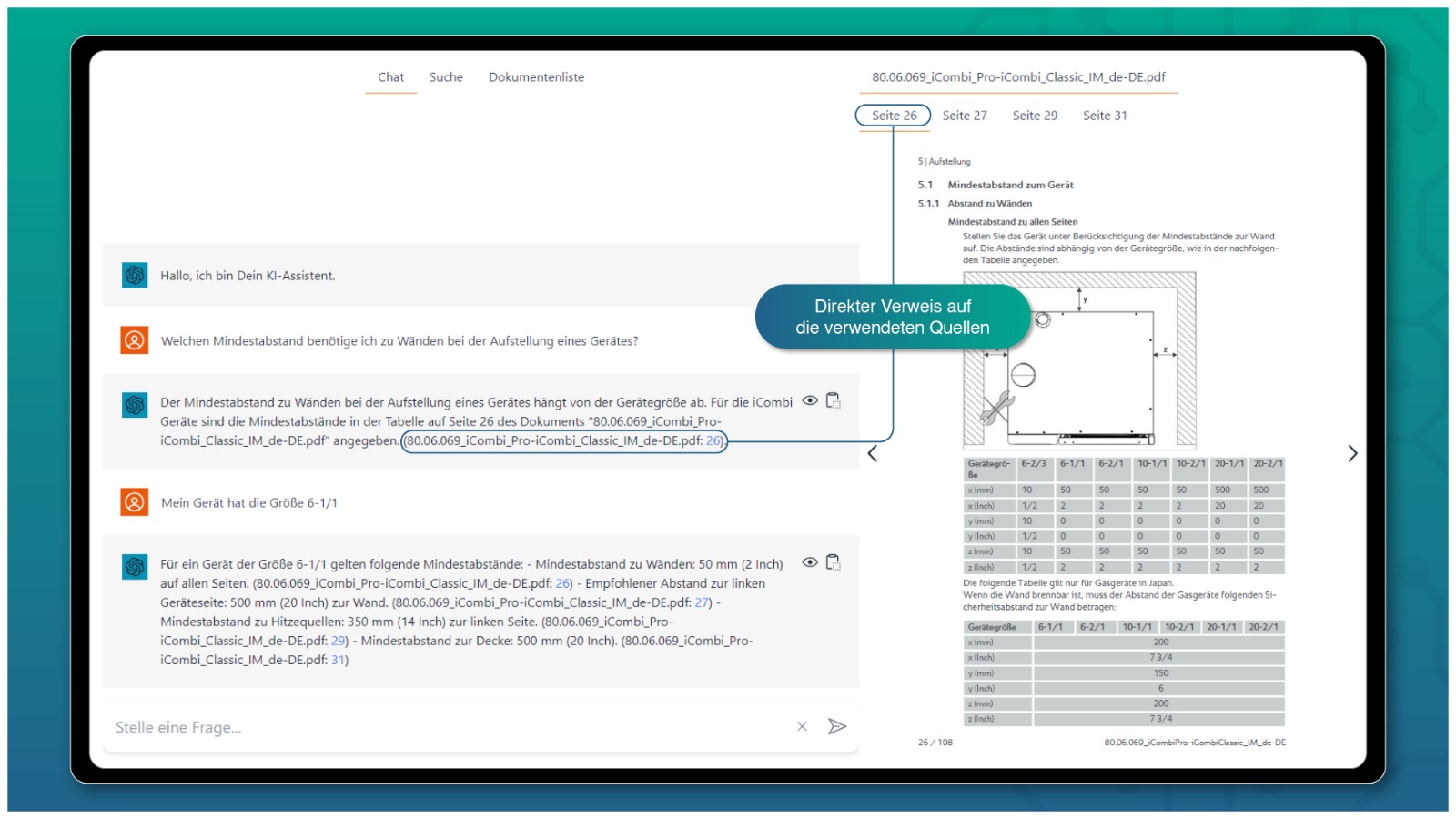Focus the 'Stelle eine Frage...' input field
The height and width of the screenshot is (819, 1456).
tap(446, 727)
